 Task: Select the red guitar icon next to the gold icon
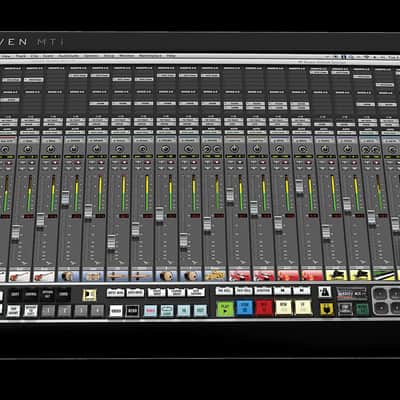coord(239,276)
